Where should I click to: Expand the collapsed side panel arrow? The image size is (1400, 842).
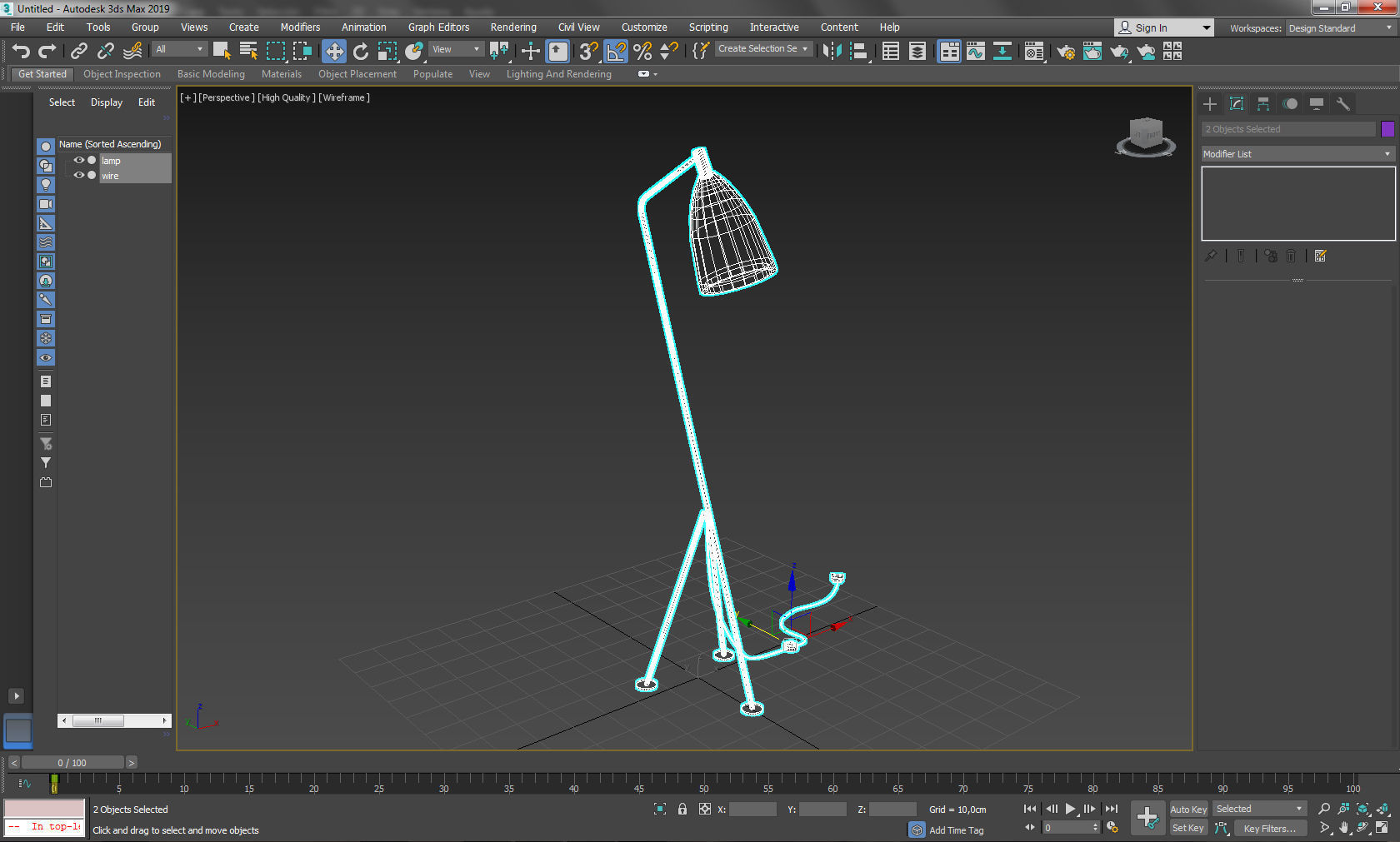click(16, 695)
